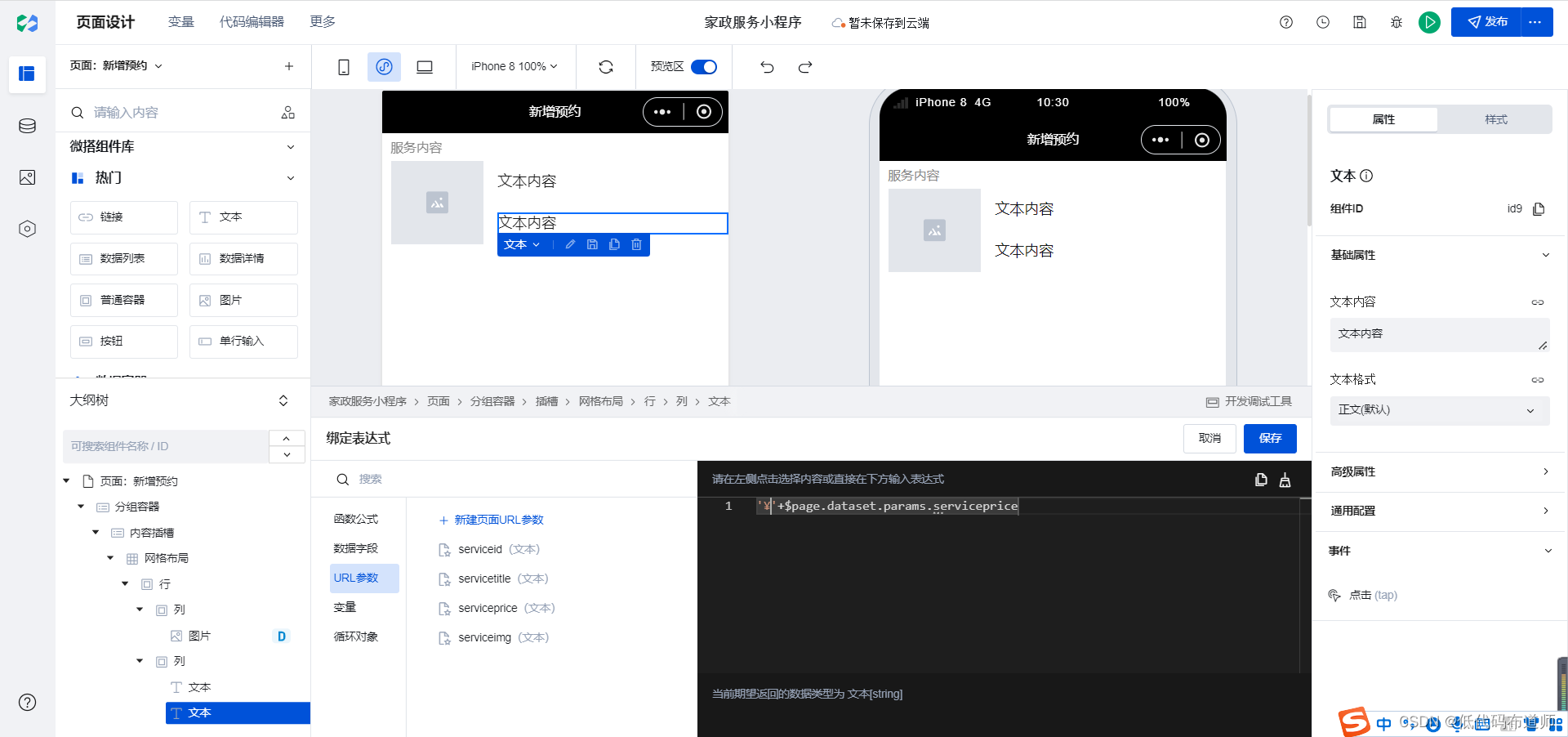Click the expression search 搜索 field
1568x737 pixels.
pos(514,479)
